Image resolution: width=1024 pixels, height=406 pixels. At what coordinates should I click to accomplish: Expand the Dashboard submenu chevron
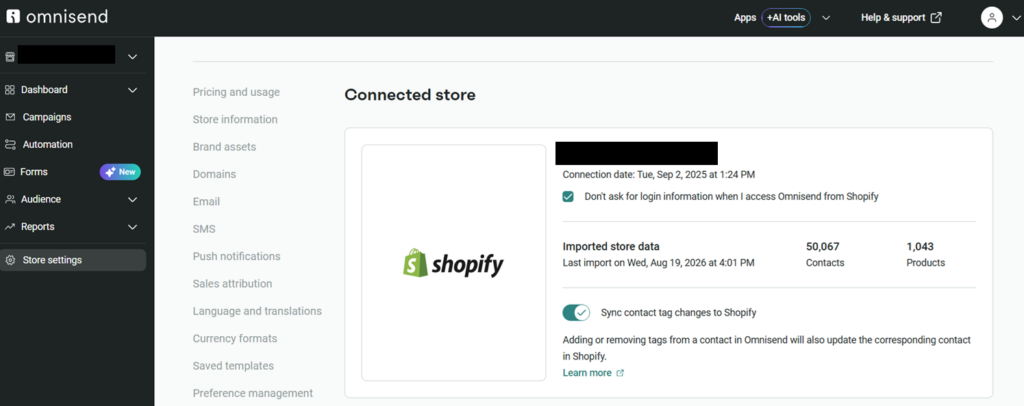133,90
